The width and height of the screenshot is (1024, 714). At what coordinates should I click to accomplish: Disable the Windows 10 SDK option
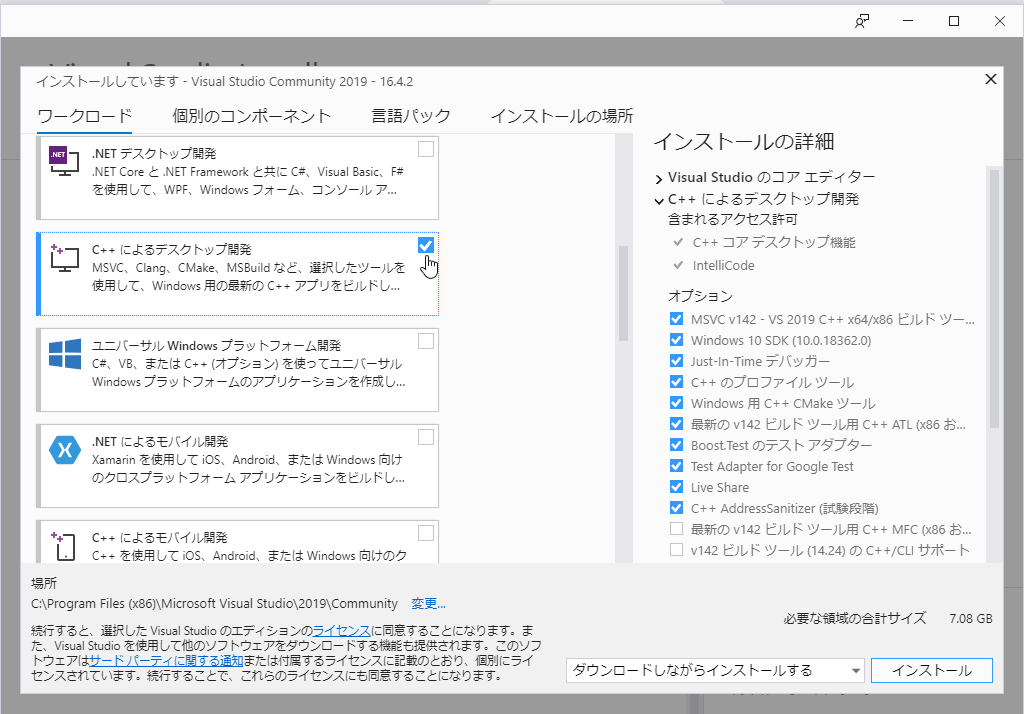[x=676, y=340]
